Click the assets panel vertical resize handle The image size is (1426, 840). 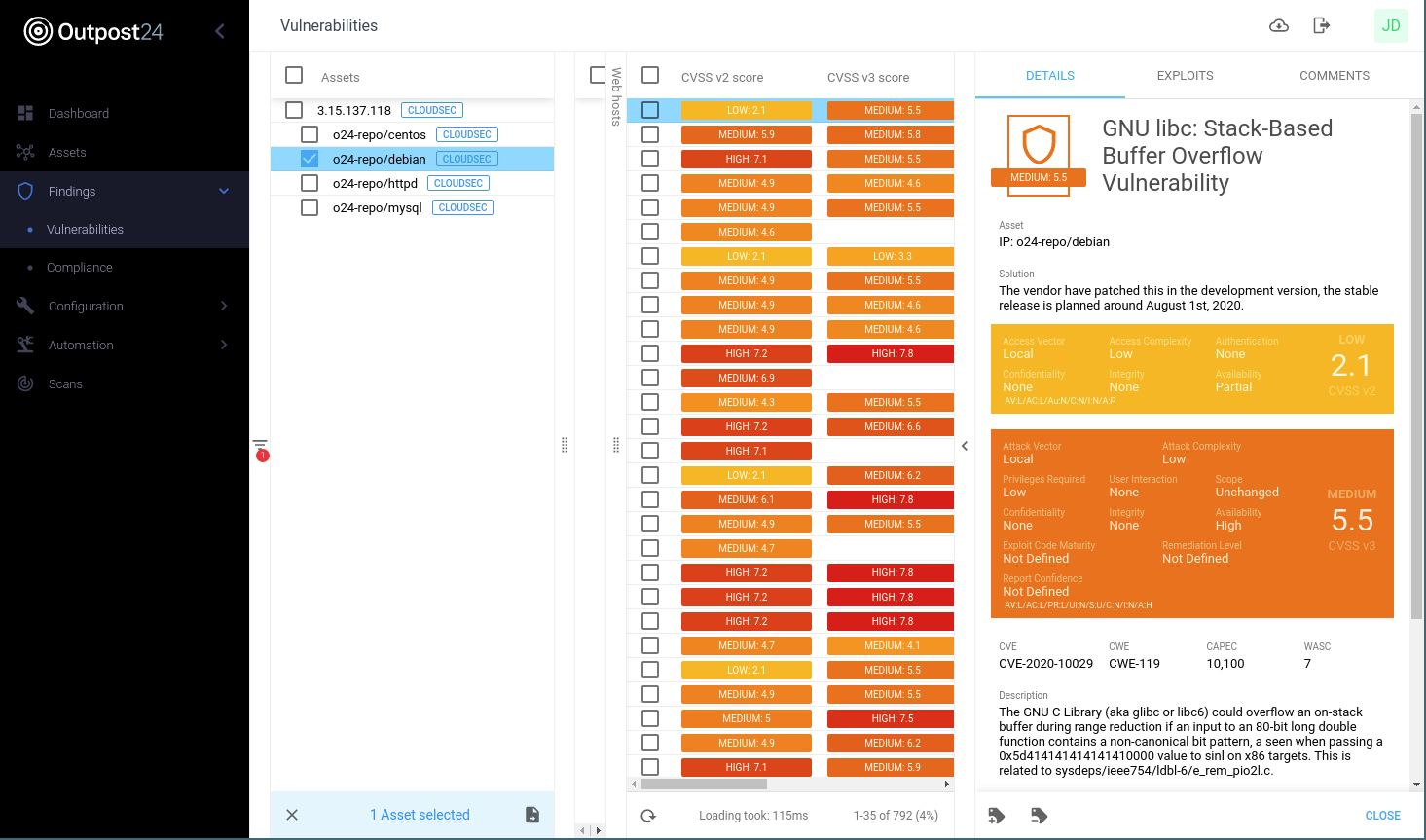click(565, 445)
